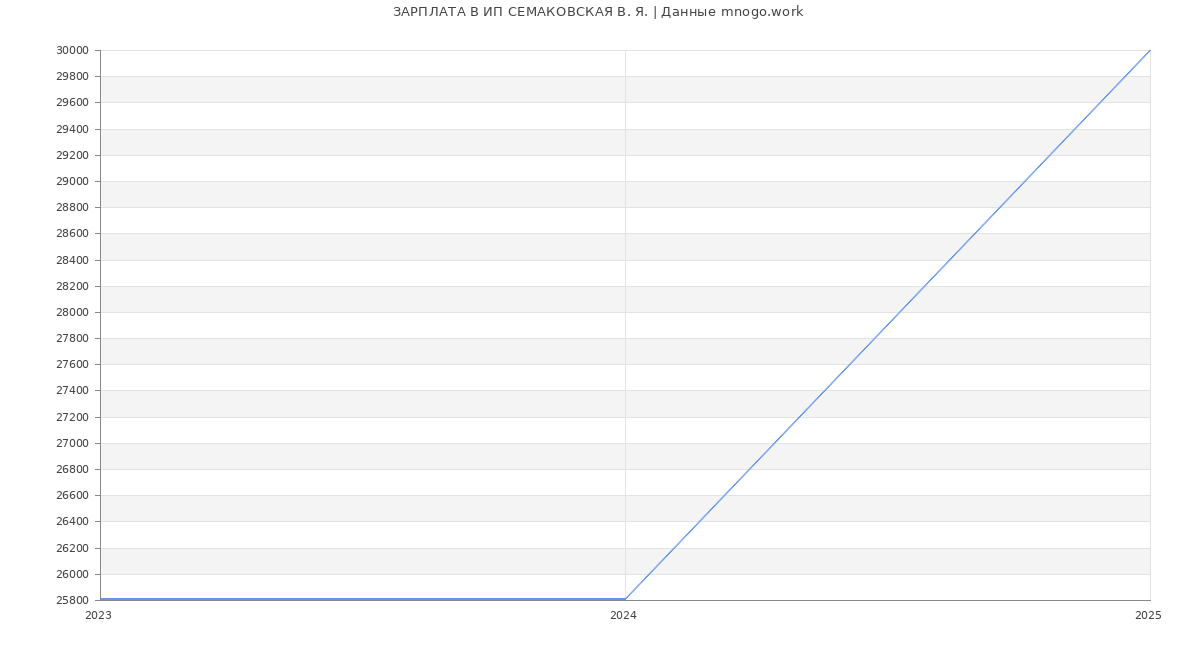Click the 26000 y-axis label
The height and width of the screenshot is (650, 1200).
[72, 575]
